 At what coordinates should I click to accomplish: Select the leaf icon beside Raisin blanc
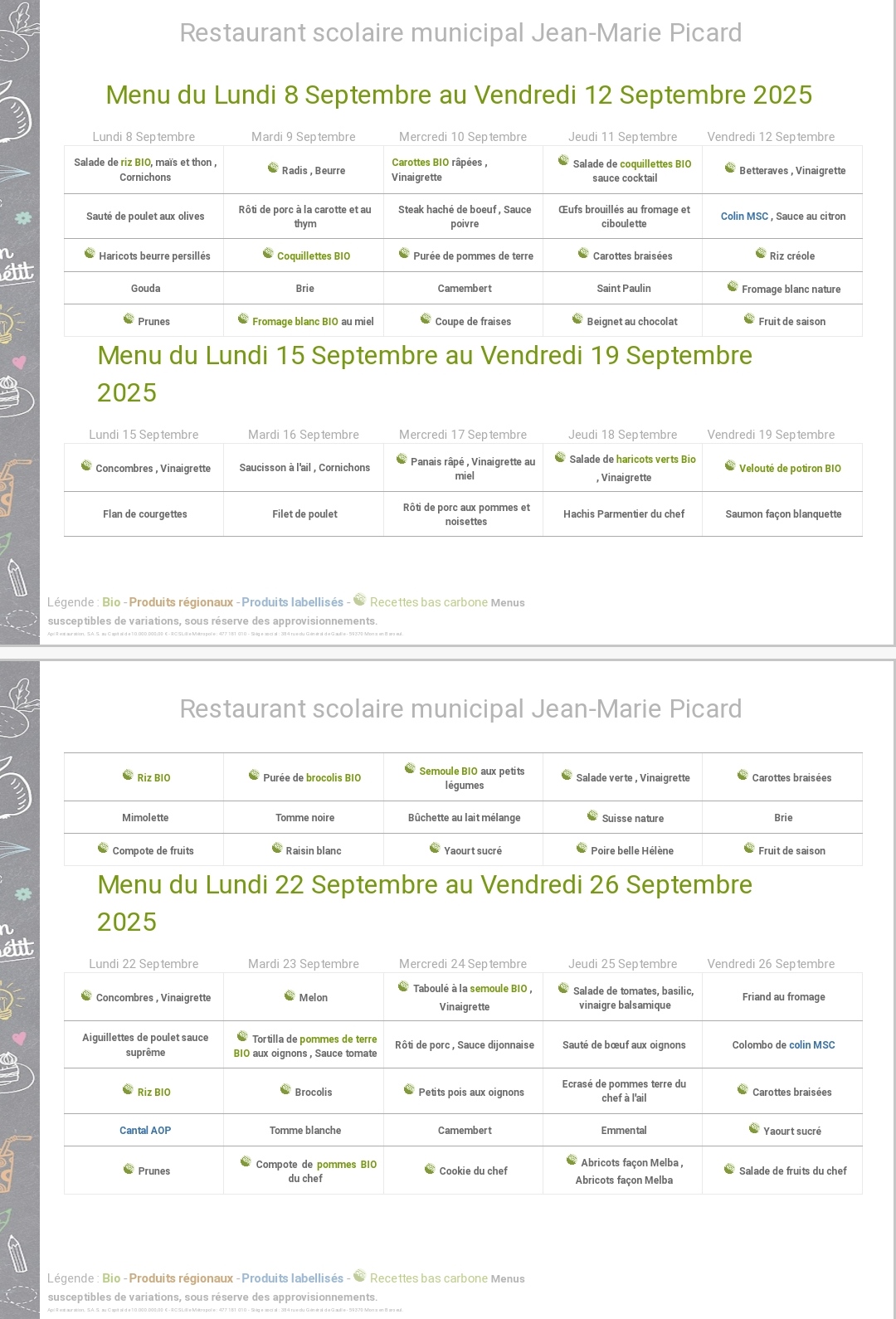pyautogui.click(x=277, y=849)
